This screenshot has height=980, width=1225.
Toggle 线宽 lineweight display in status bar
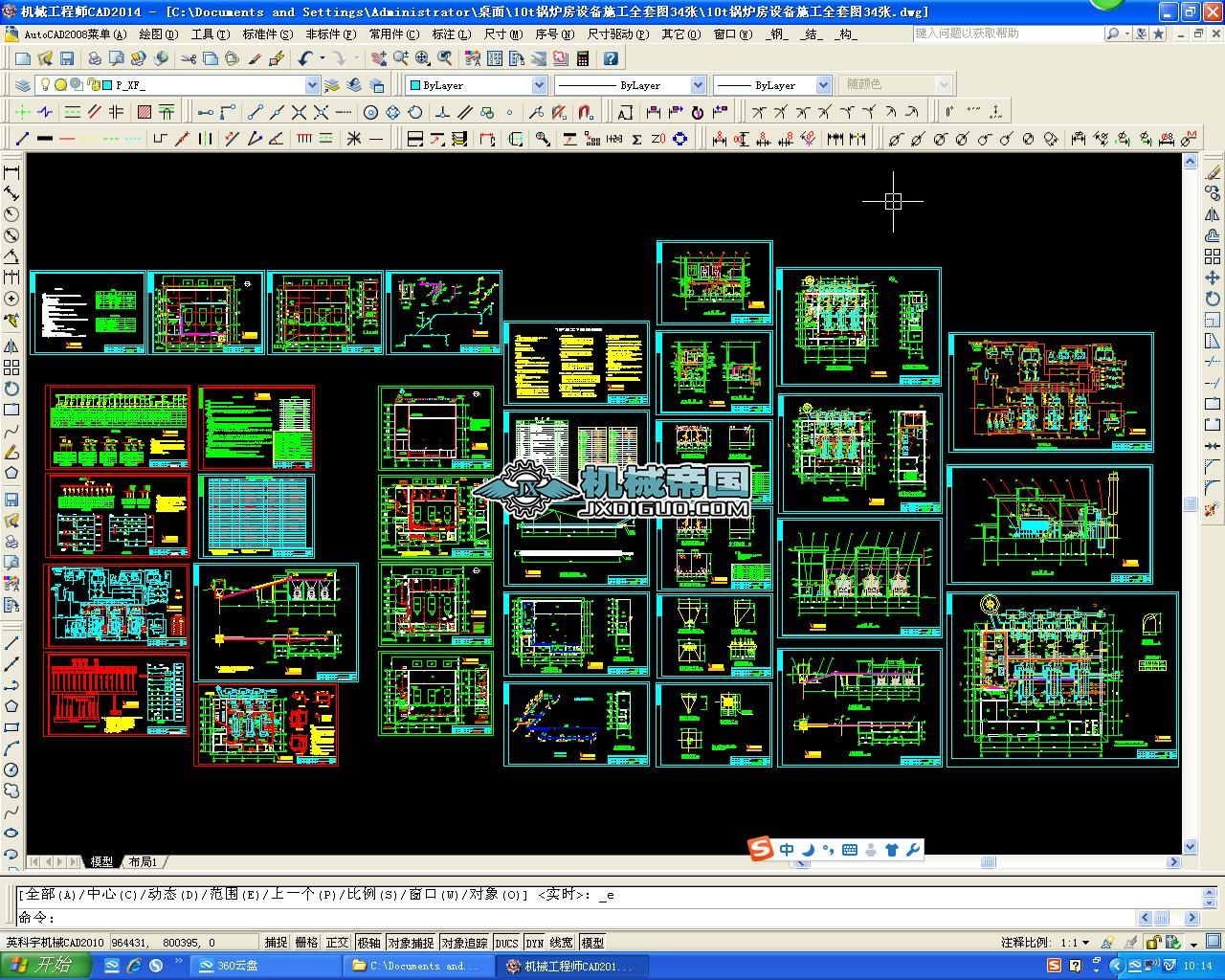tap(561, 943)
